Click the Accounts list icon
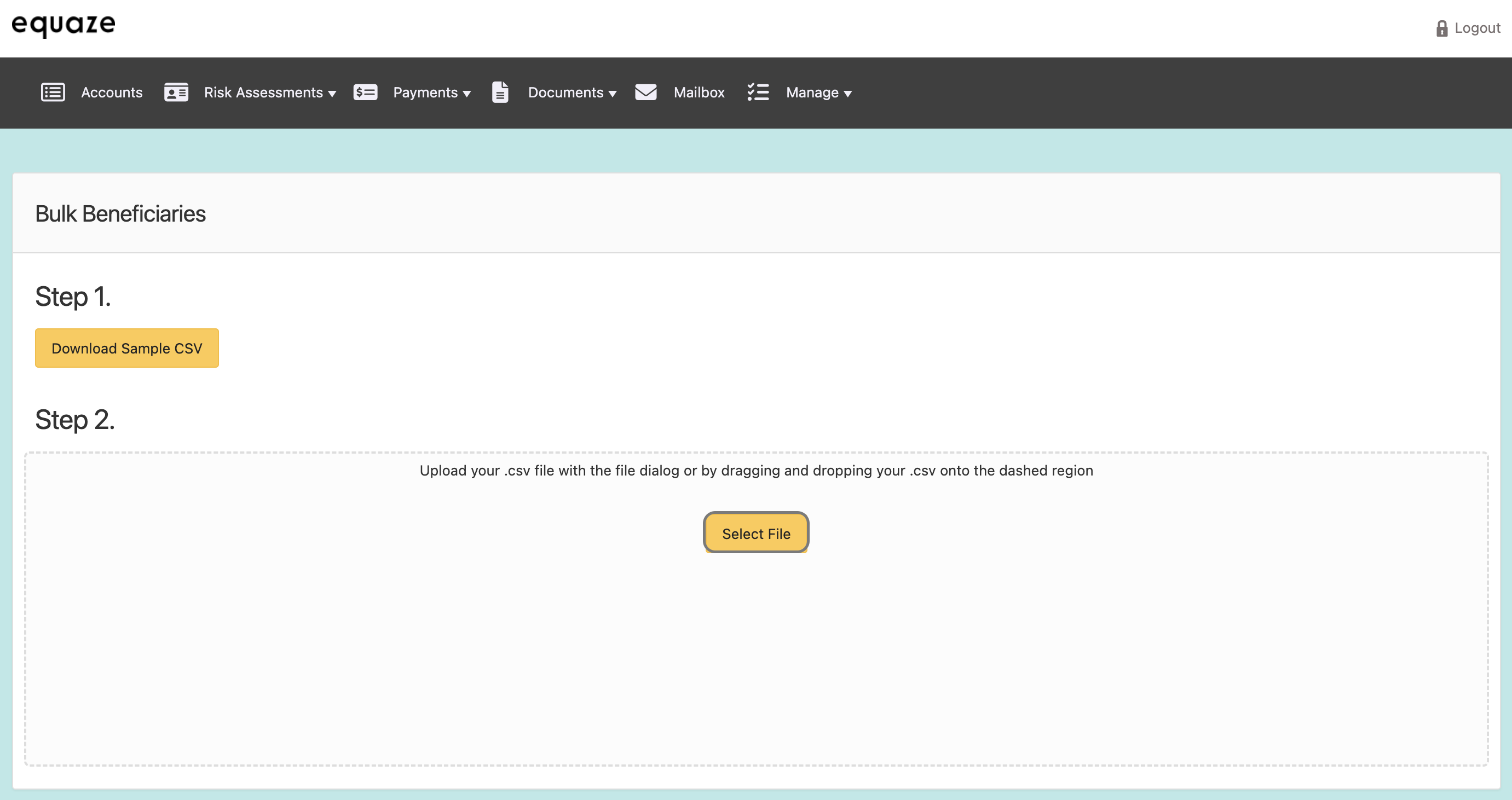 [x=53, y=92]
